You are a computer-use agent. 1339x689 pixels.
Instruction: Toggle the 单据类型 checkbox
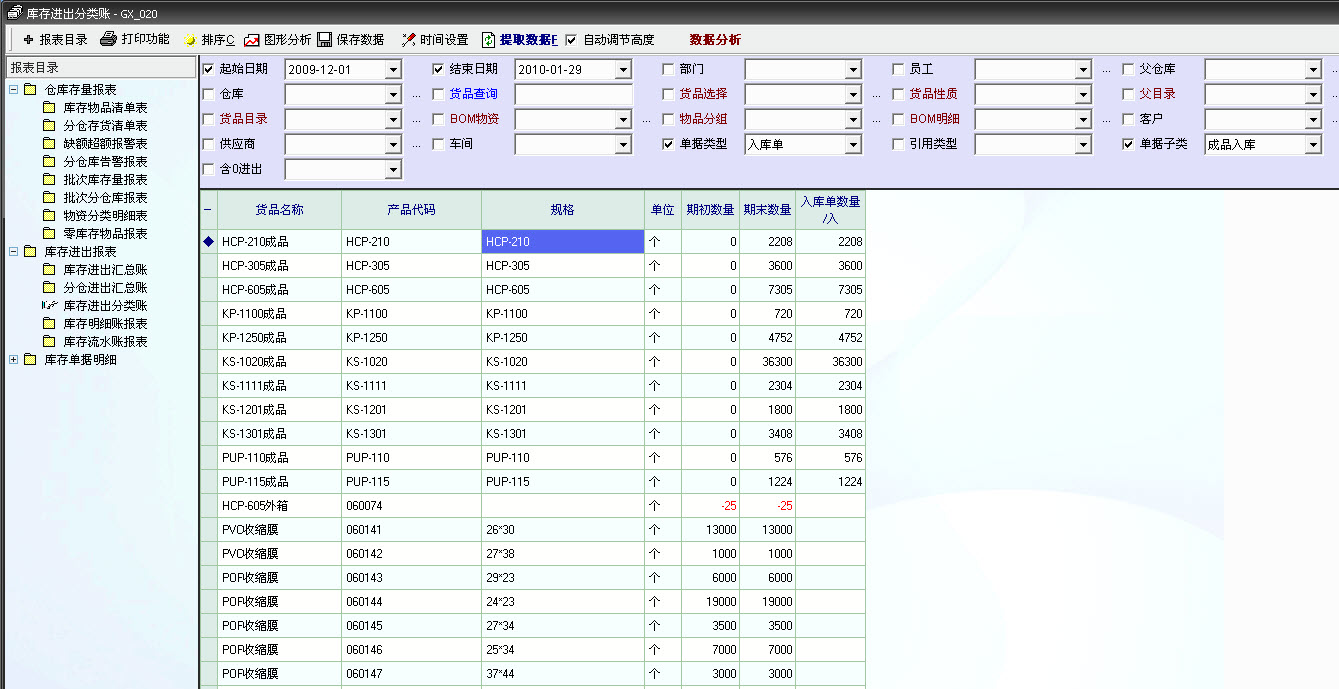pos(668,144)
